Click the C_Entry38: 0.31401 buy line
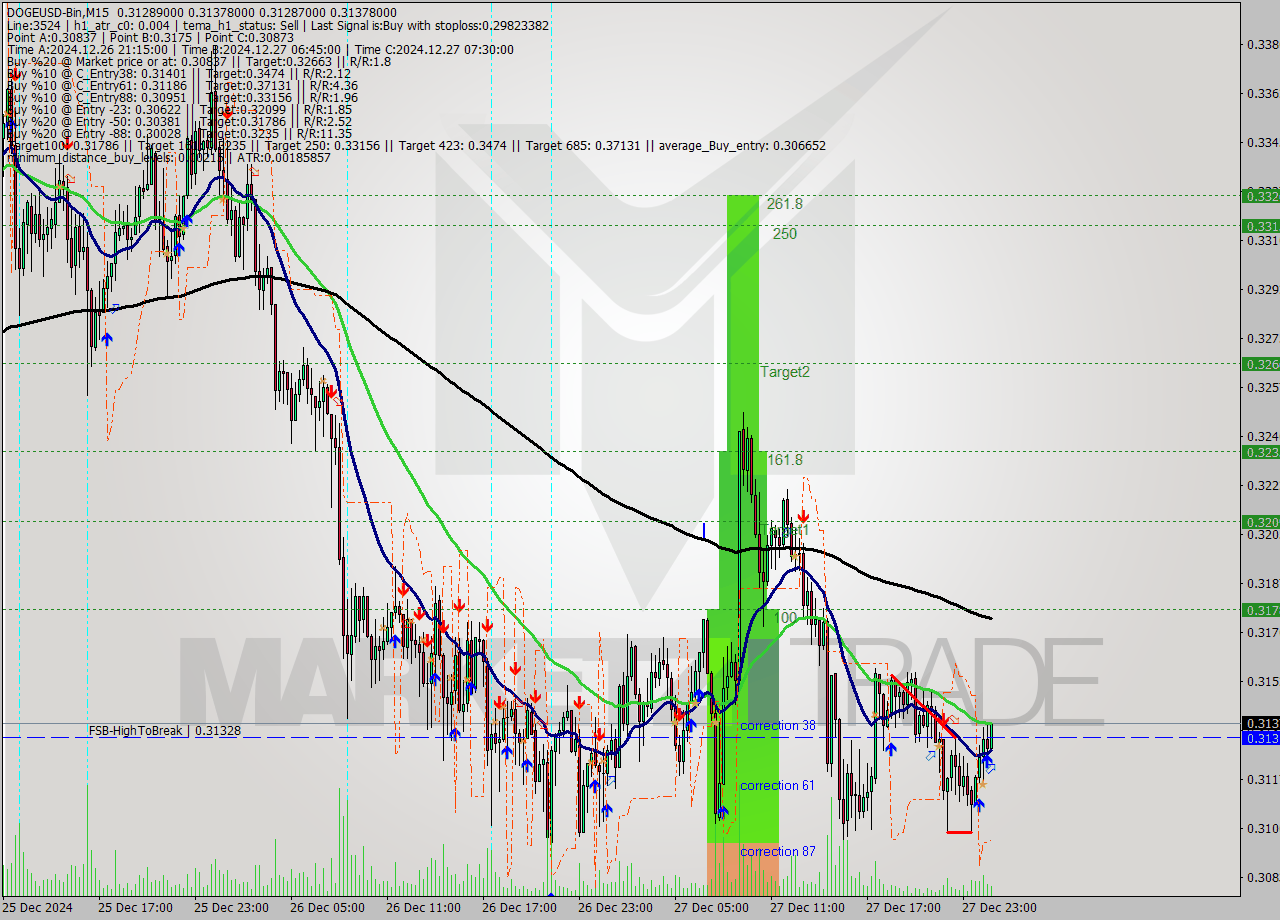 [178, 73]
